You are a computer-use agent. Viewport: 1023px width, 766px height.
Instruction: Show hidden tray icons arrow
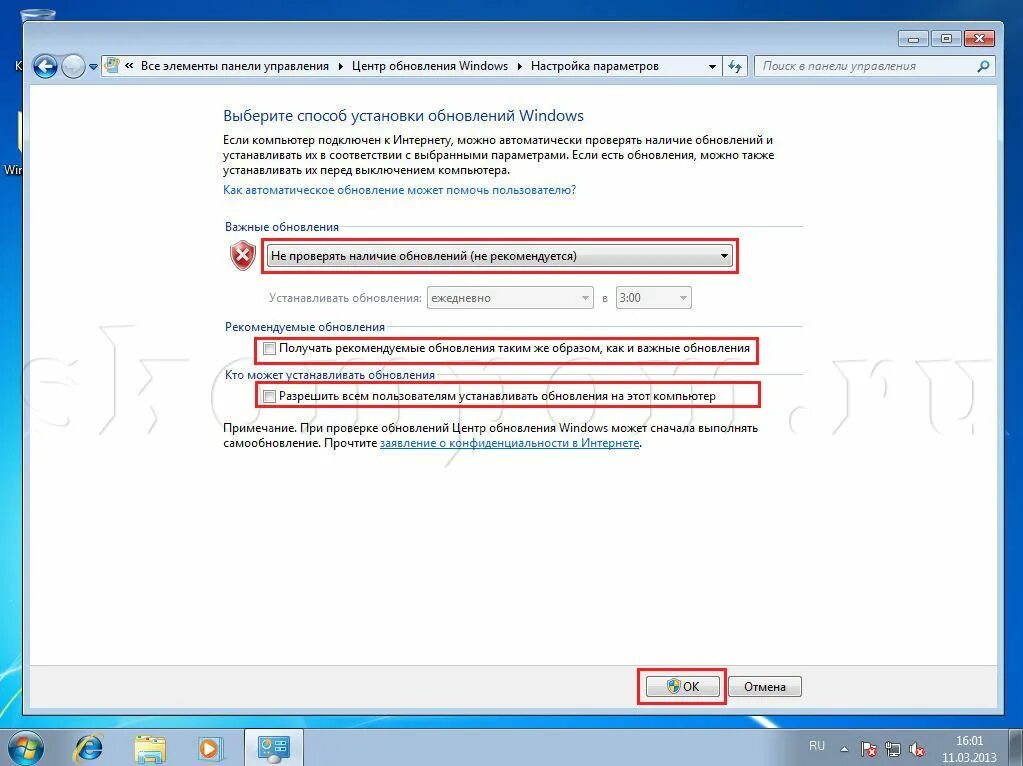point(844,749)
